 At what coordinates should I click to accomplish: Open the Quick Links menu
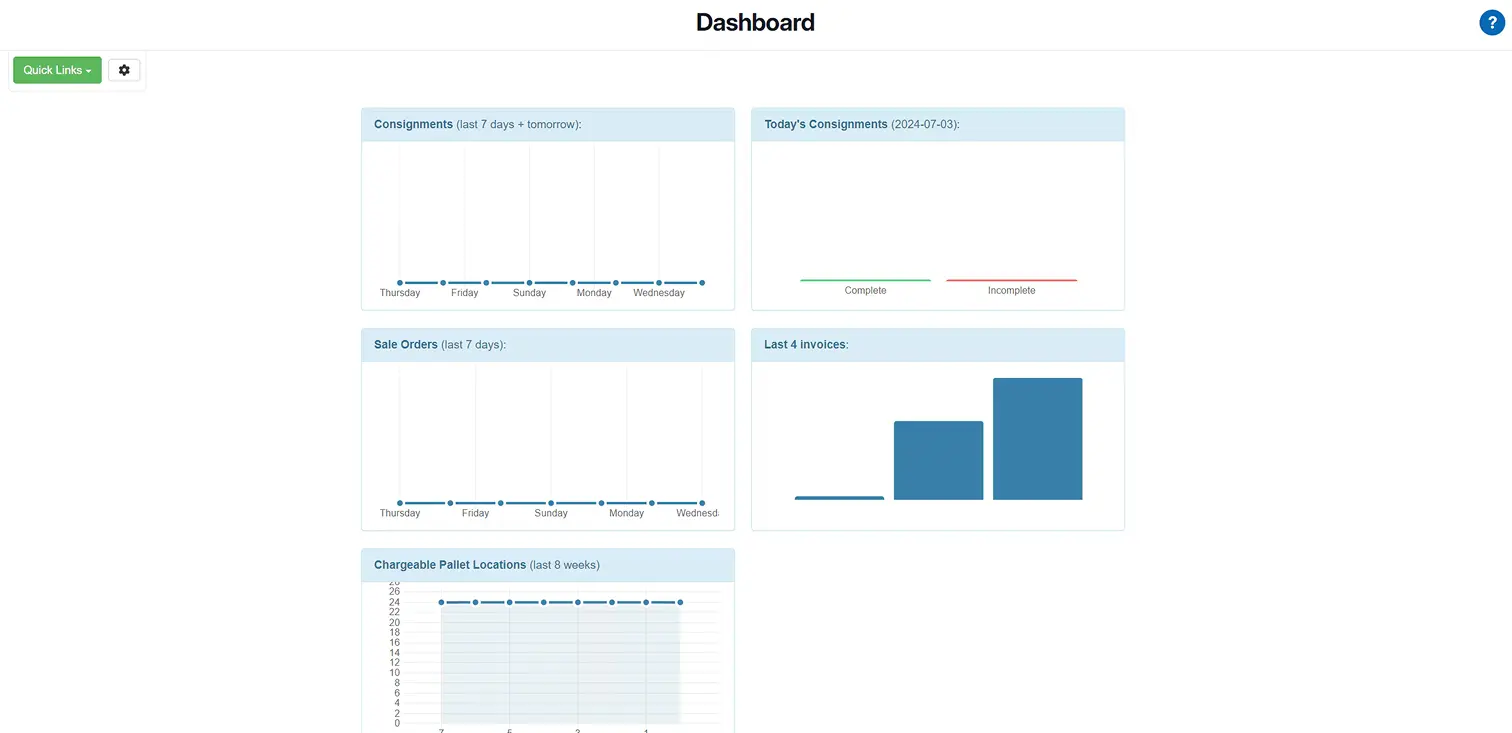(x=56, y=70)
